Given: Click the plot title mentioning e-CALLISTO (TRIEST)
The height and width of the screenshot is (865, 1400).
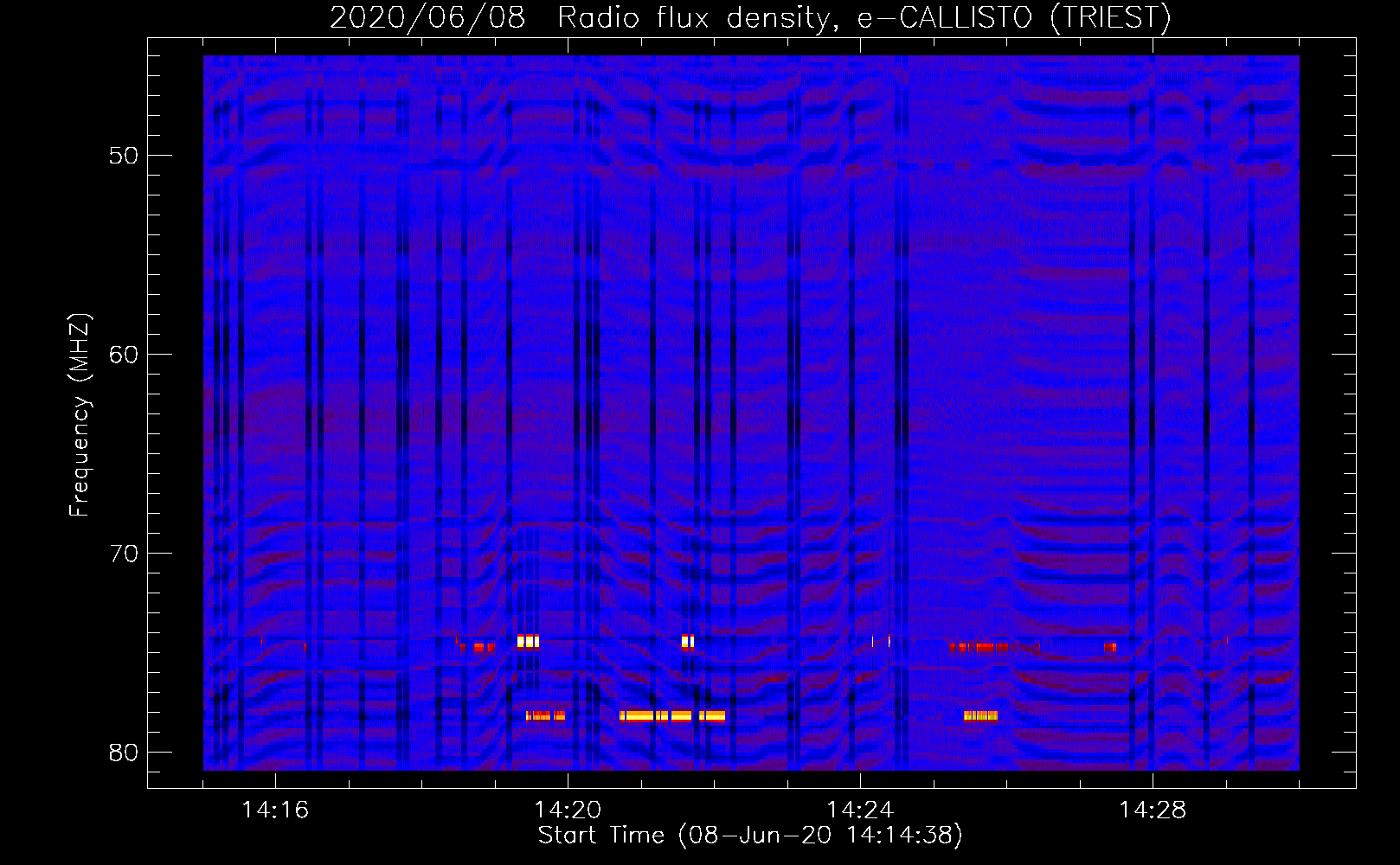Looking at the screenshot, I should [x=750, y=17].
